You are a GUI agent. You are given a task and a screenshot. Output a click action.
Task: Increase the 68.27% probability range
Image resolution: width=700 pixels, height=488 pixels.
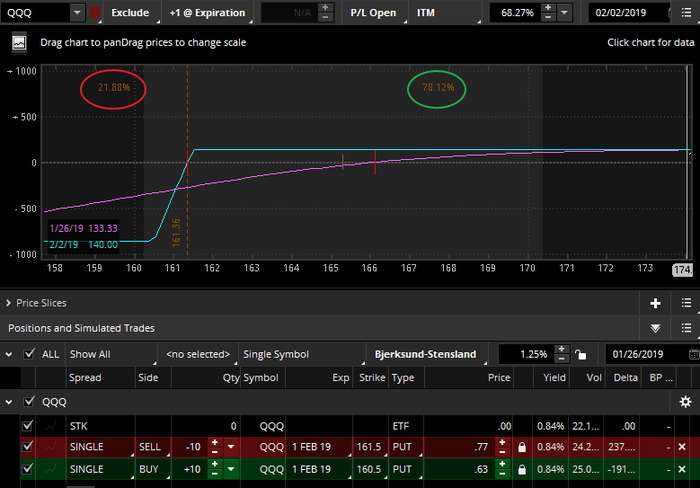tap(548, 8)
